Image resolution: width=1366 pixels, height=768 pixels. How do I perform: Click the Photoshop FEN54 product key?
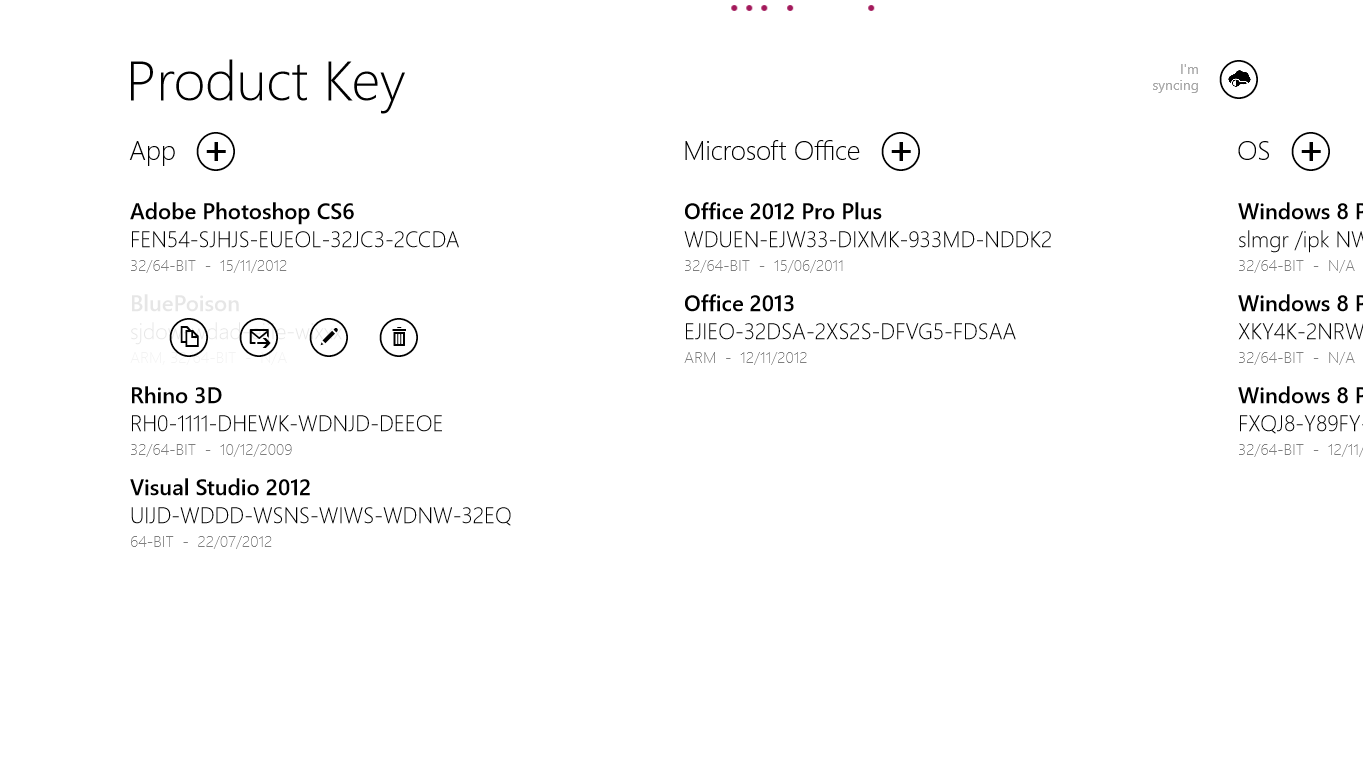[x=294, y=240]
